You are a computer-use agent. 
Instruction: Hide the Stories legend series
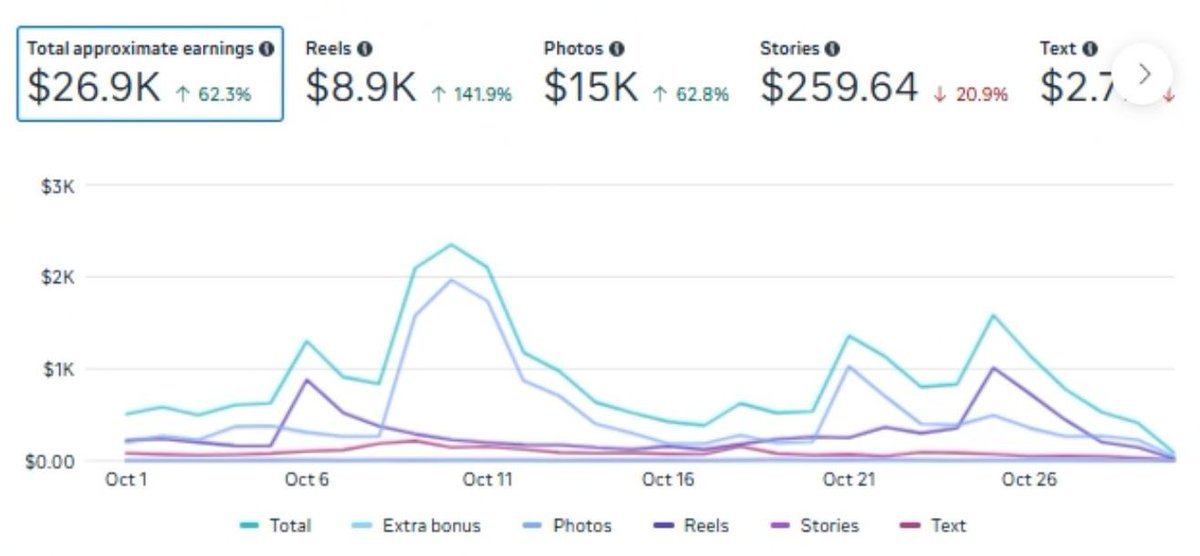816,525
